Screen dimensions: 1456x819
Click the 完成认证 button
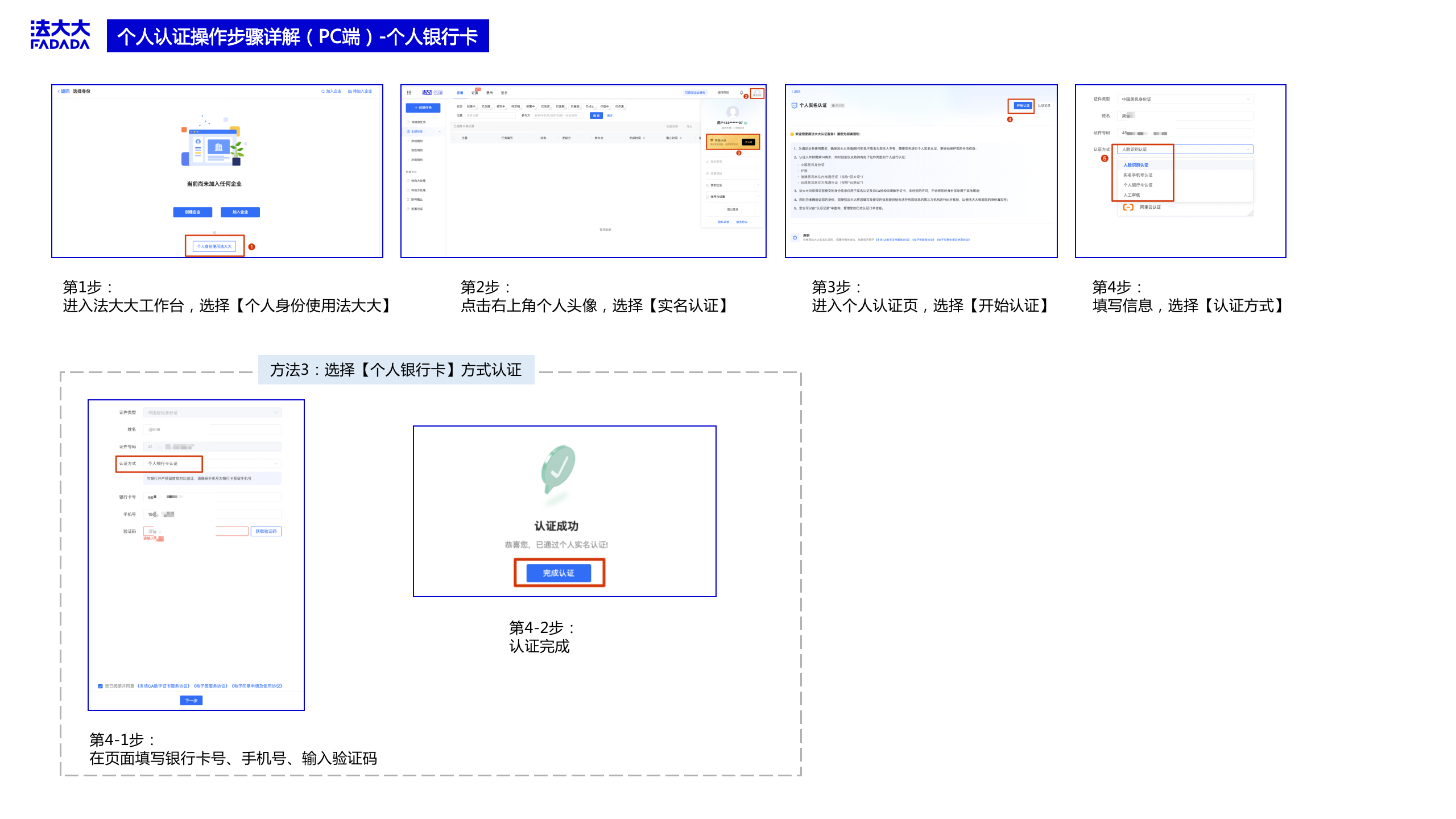click(x=558, y=573)
